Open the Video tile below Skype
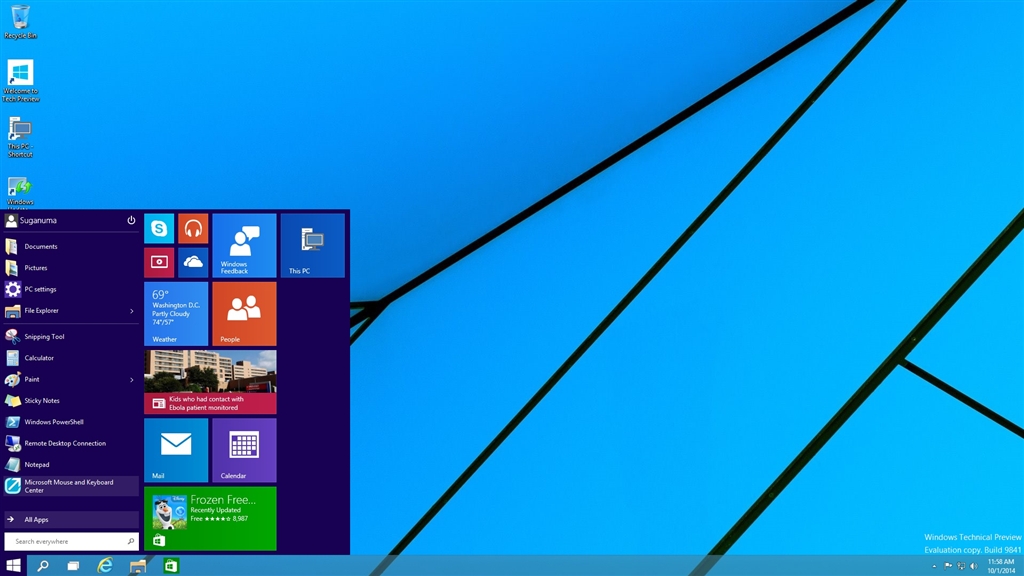 coord(159,262)
